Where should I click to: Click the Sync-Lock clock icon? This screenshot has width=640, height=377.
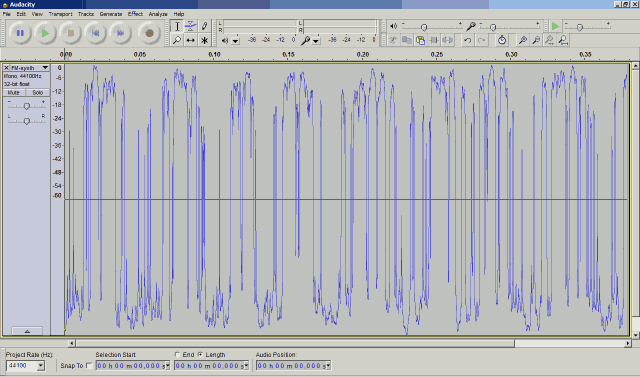(502, 40)
